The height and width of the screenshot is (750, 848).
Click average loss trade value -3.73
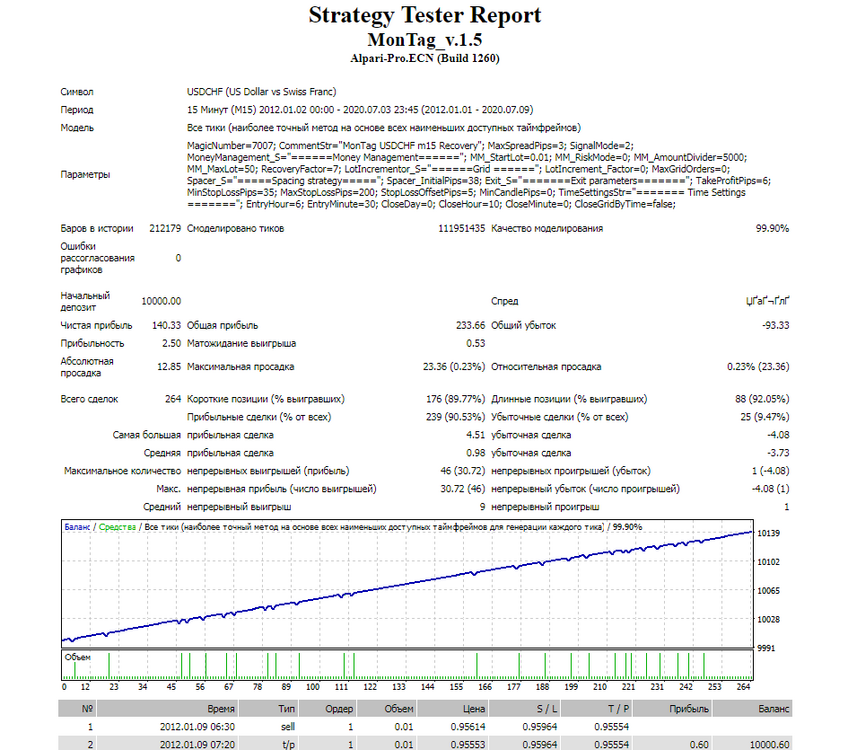click(x=778, y=453)
